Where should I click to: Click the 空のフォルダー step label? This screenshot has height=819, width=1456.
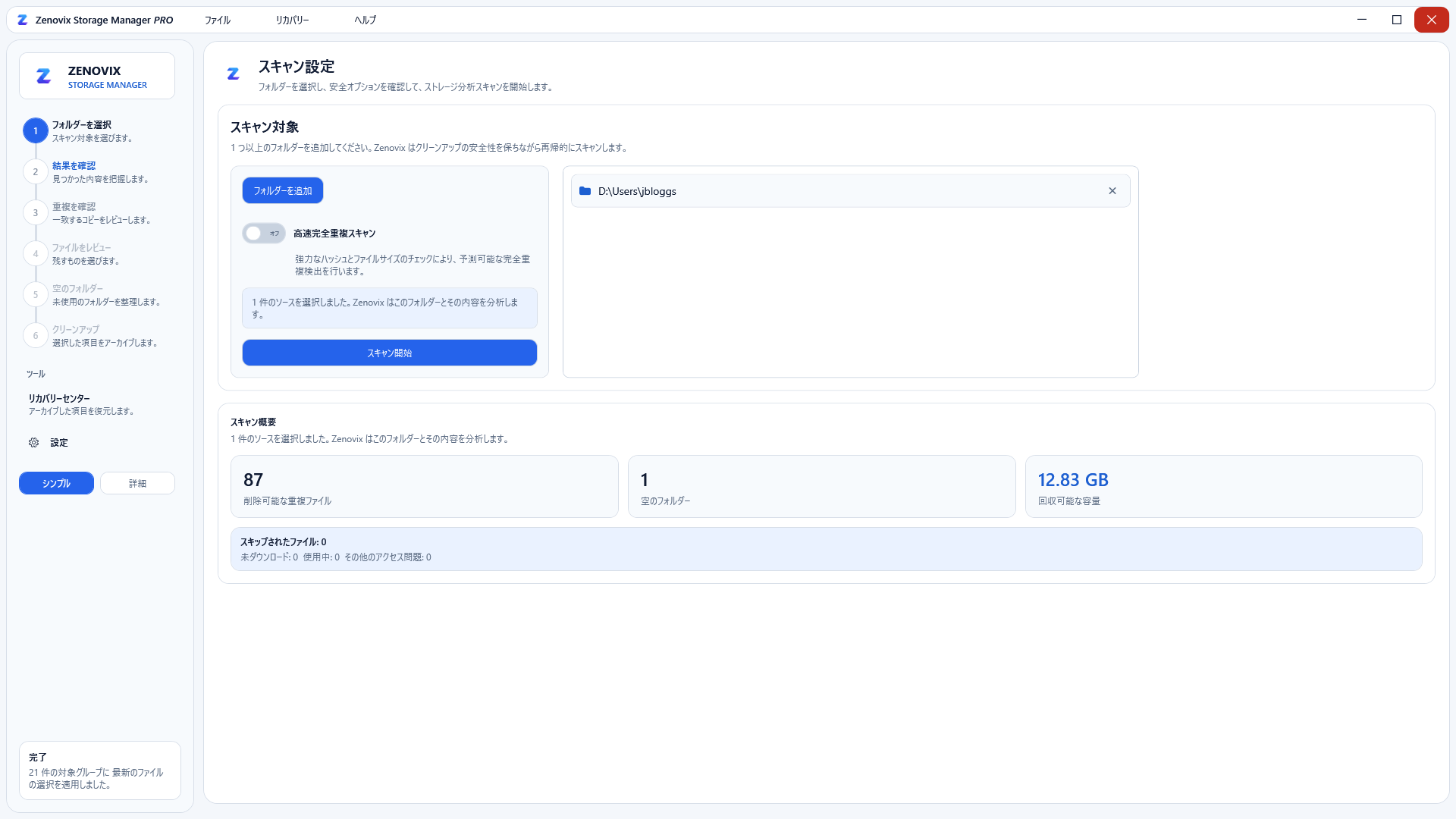(78, 289)
